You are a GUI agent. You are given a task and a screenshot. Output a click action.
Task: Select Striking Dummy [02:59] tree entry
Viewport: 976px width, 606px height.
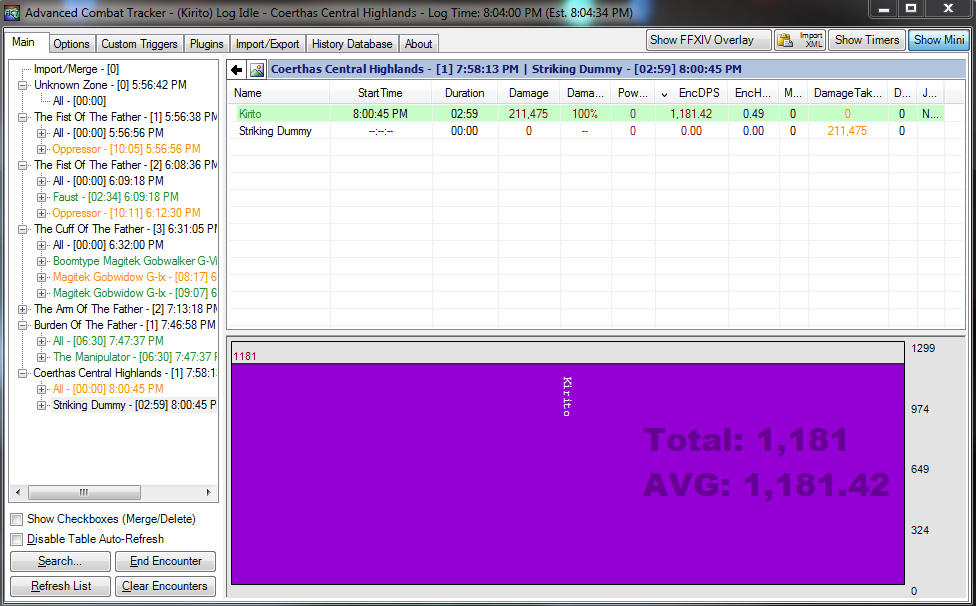(x=134, y=405)
